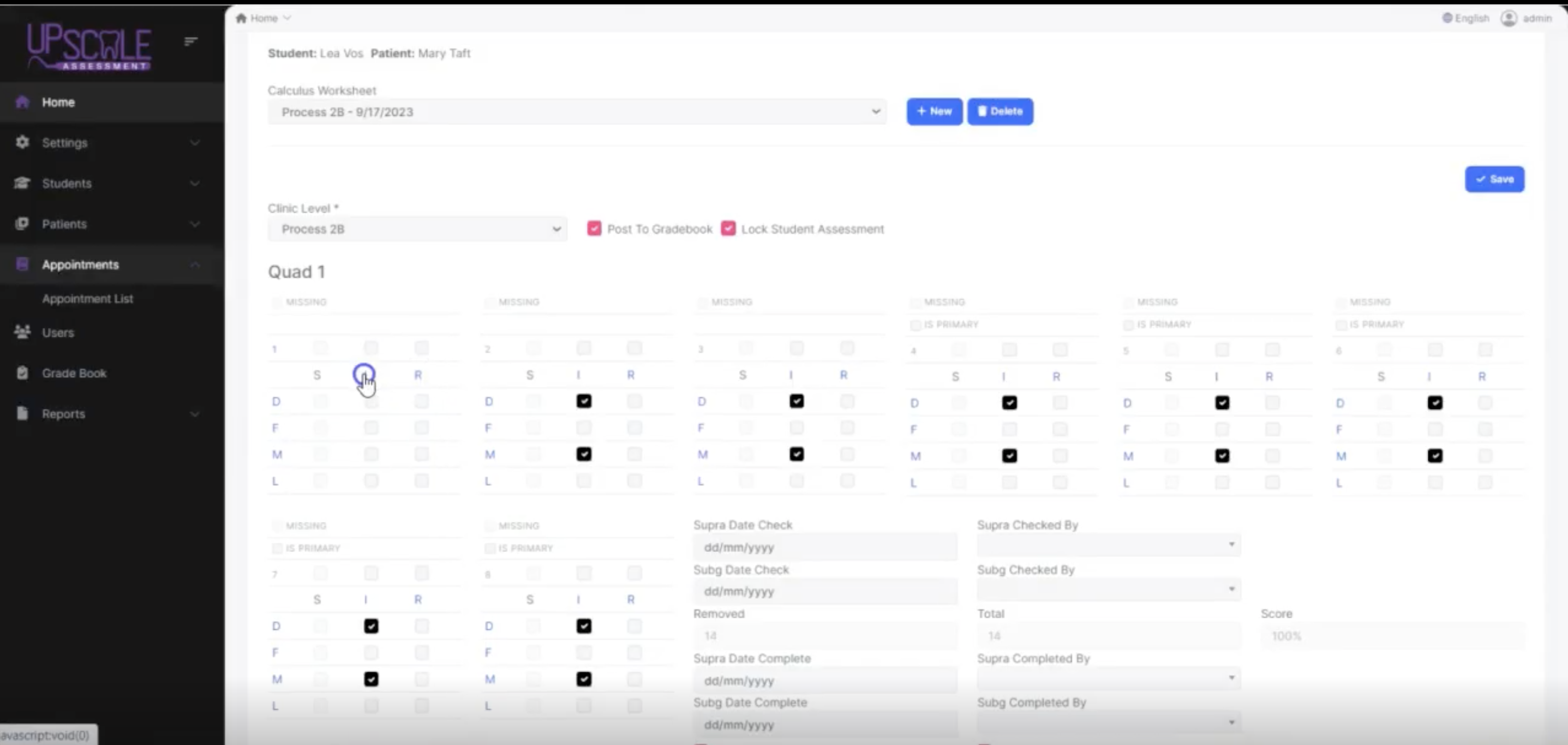Uncheck Post To Gradebook checkbox

(594, 229)
